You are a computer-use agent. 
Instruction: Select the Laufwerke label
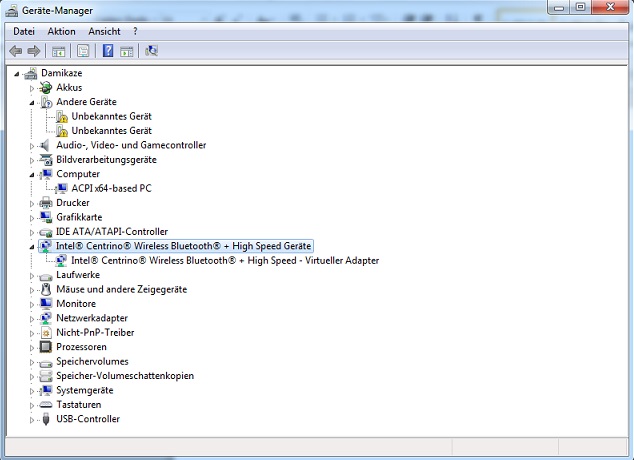click(78, 275)
